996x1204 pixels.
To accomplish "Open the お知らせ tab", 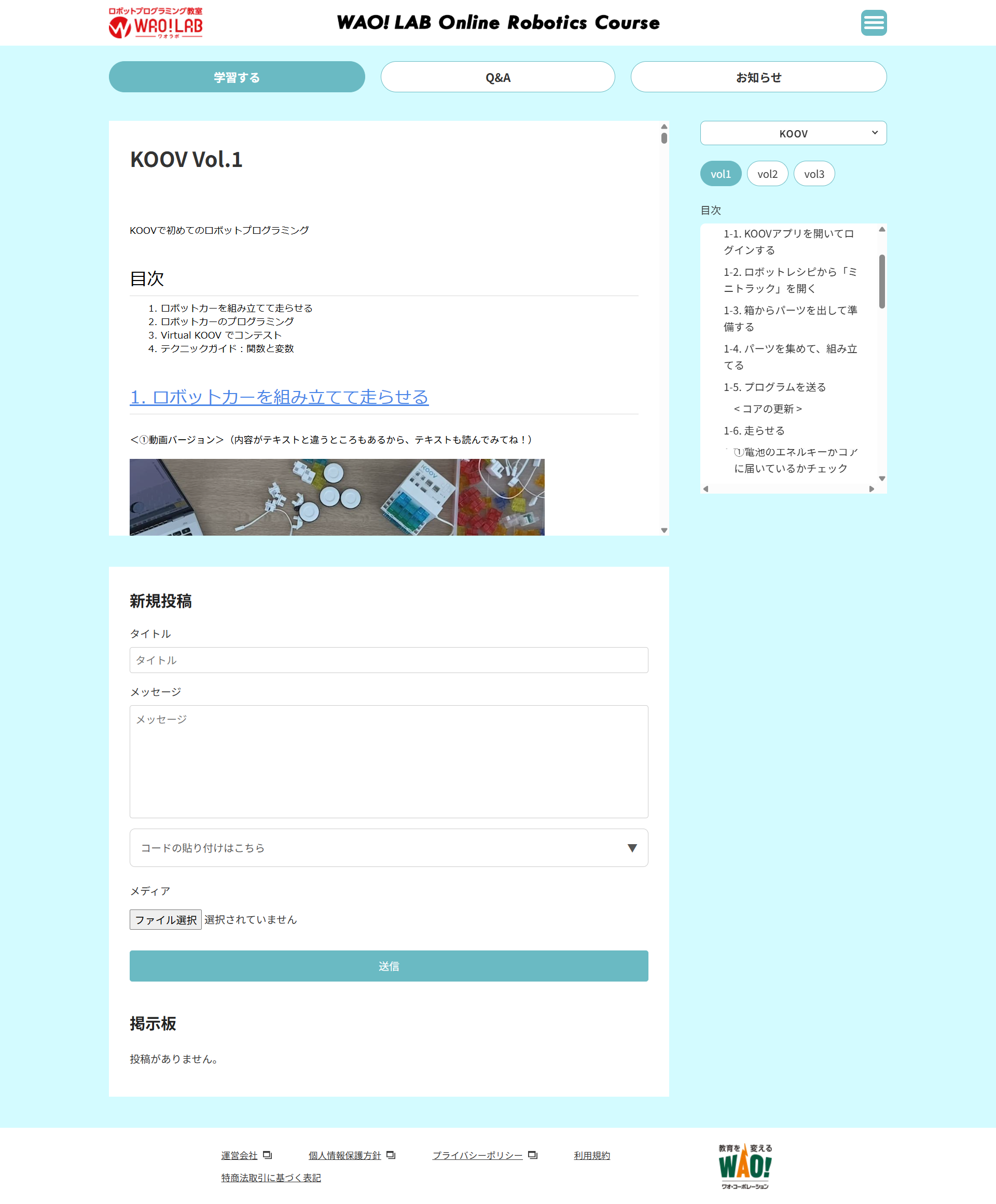I will click(758, 77).
